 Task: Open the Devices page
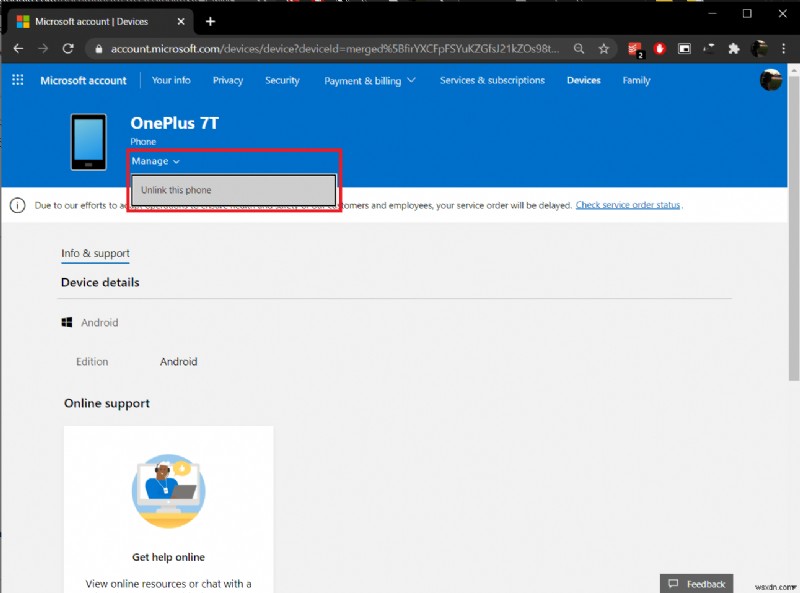584,80
